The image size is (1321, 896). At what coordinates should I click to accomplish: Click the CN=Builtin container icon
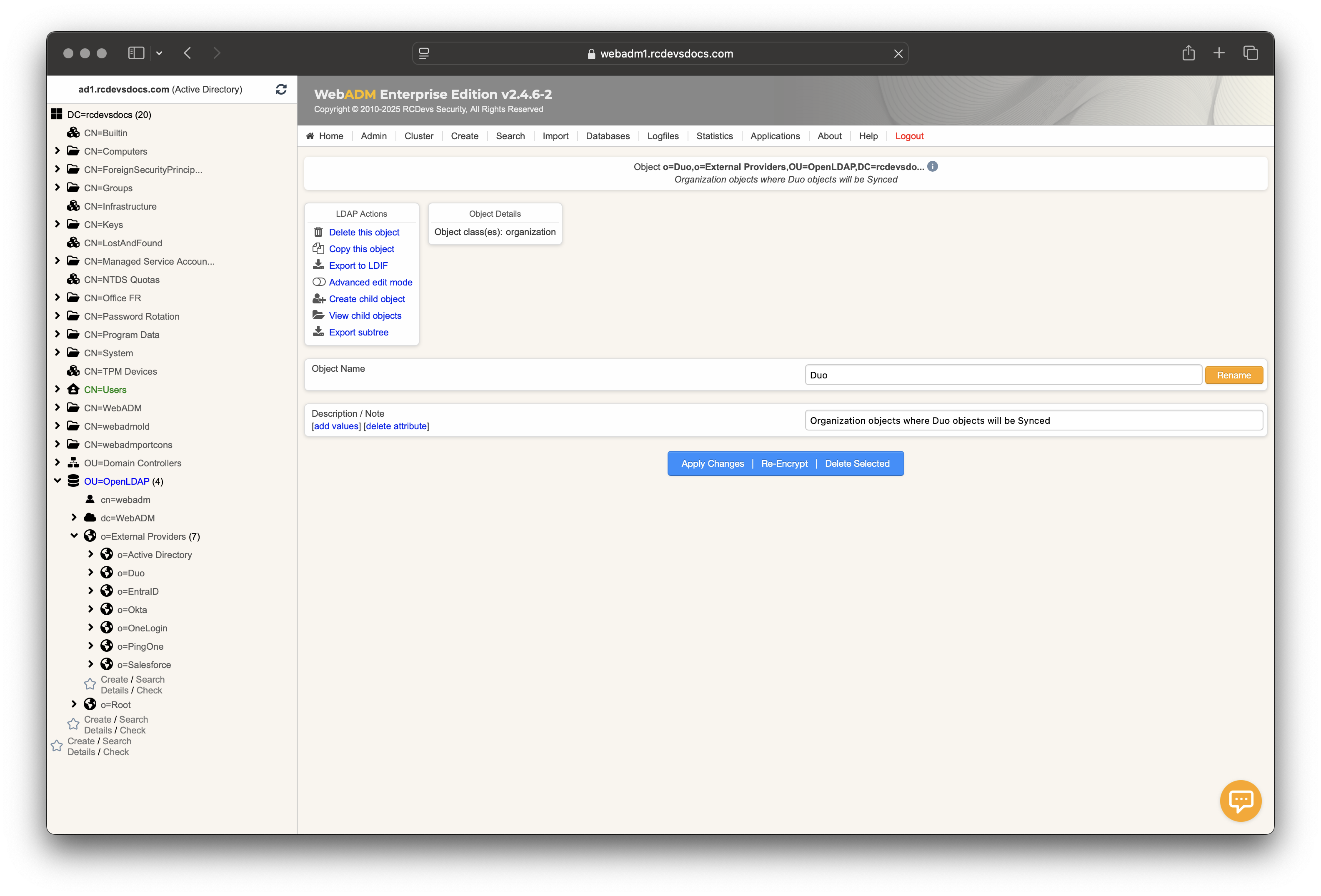73,133
